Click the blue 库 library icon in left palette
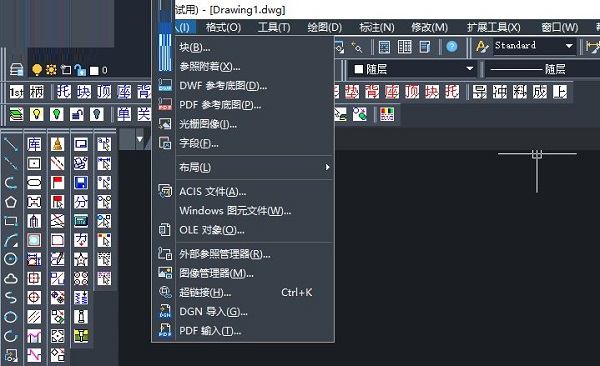Screen dimensions: 600x366 pyautogui.click(x=34, y=144)
